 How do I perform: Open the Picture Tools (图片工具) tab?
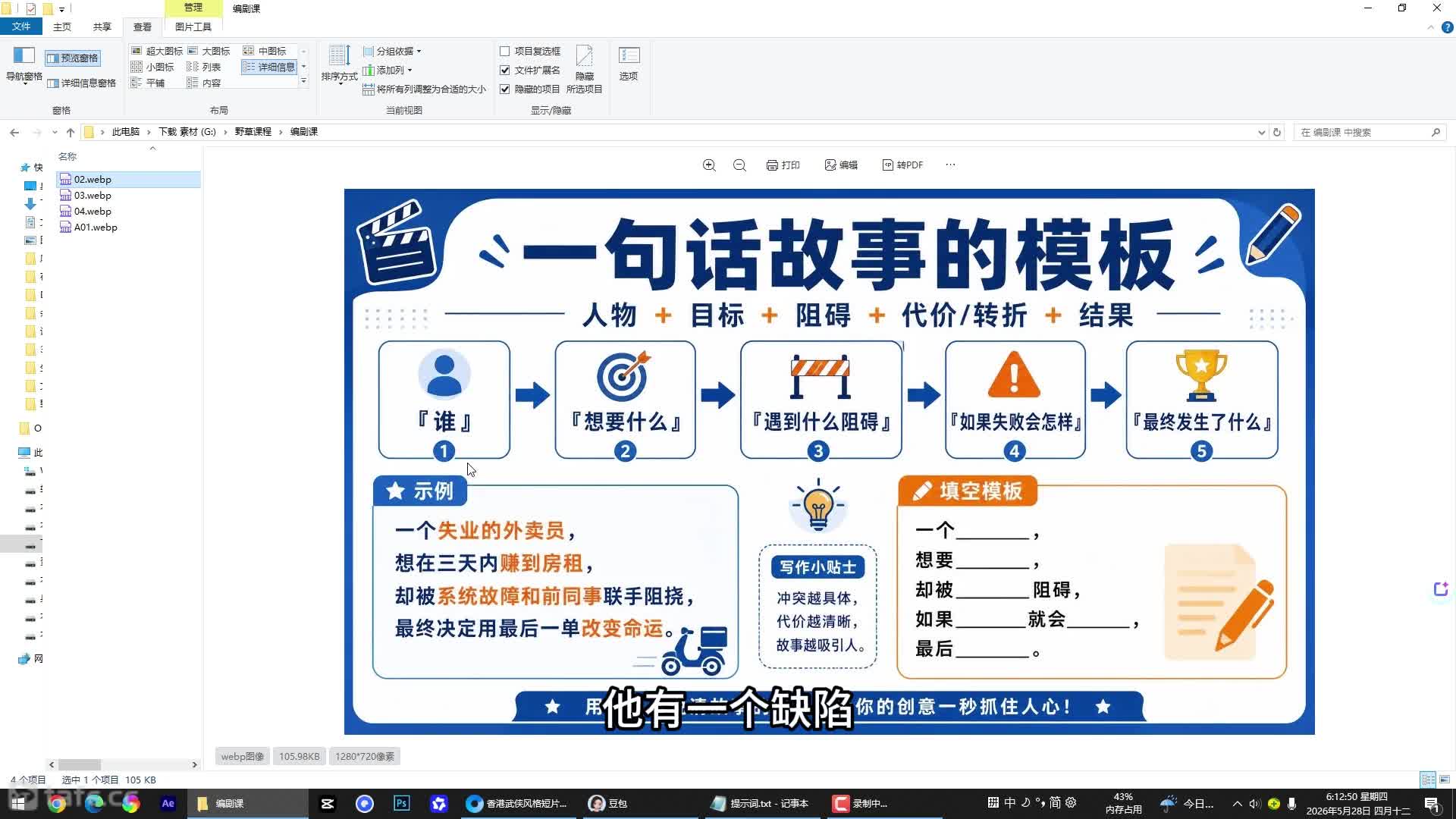[193, 27]
